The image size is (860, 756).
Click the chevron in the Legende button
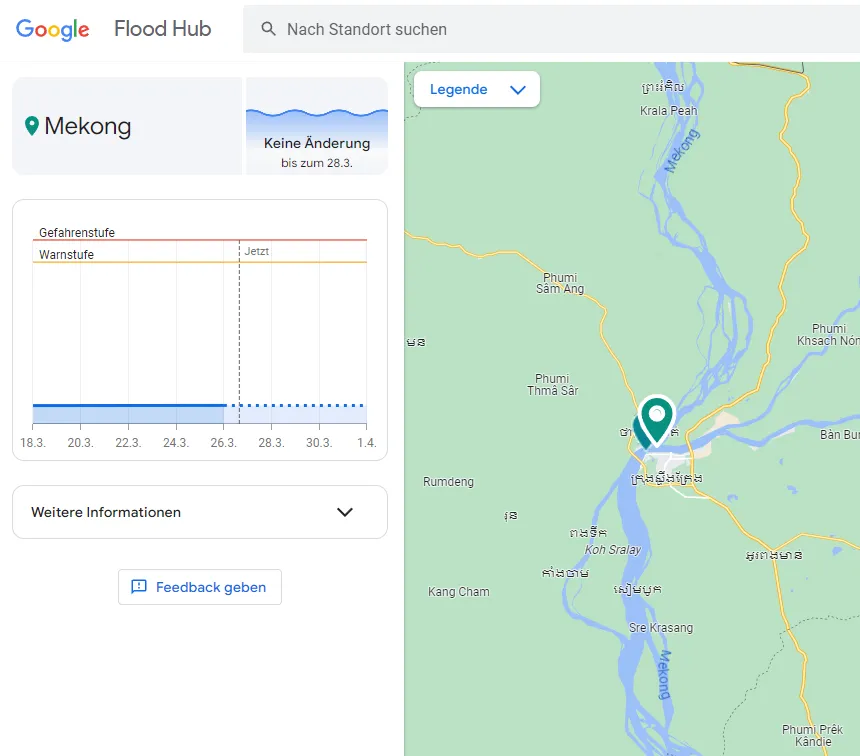pos(518,90)
